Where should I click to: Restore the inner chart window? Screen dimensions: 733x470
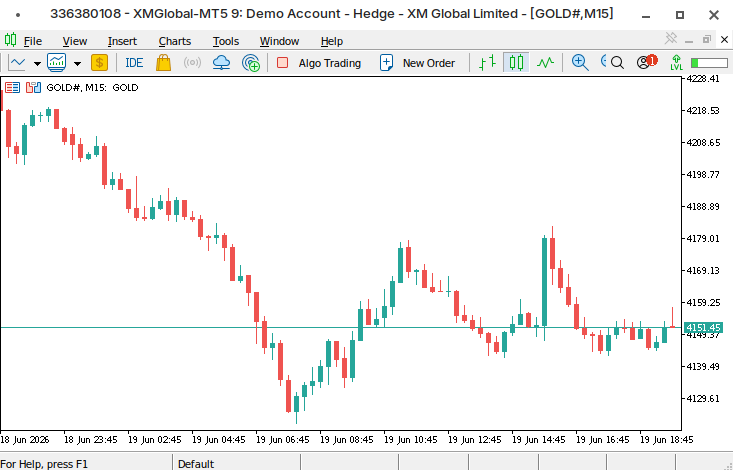click(x=707, y=39)
